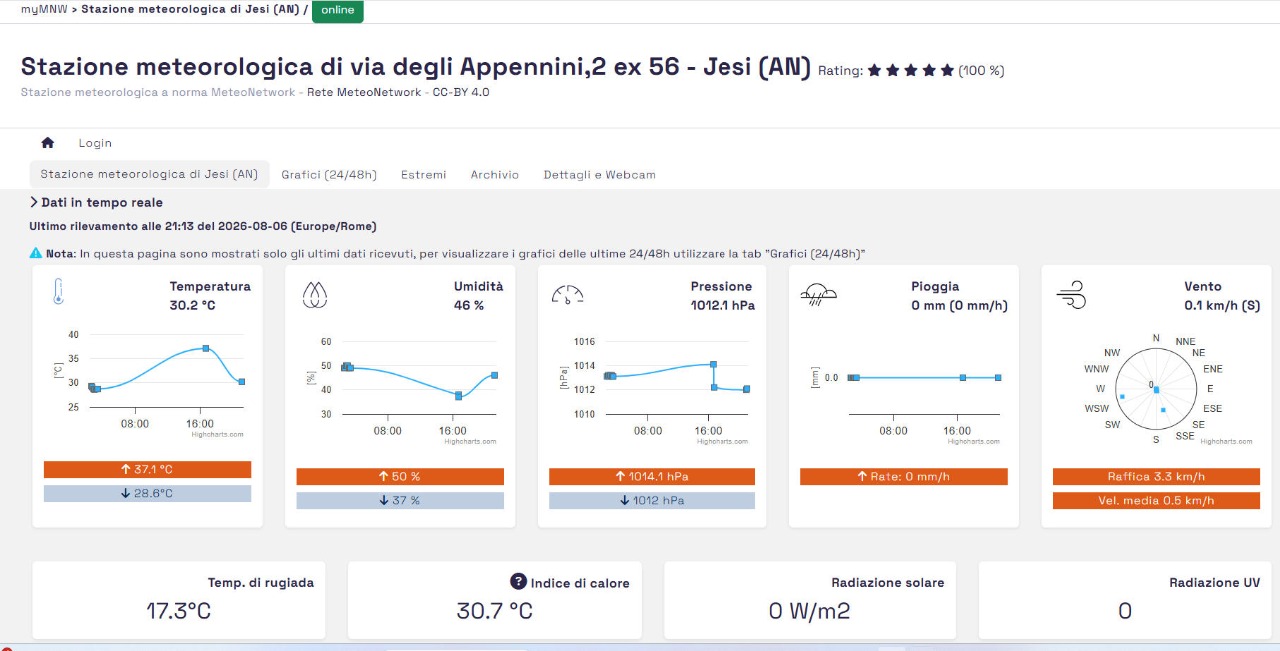Click the home icon in the navigation bar

(x=47, y=143)
